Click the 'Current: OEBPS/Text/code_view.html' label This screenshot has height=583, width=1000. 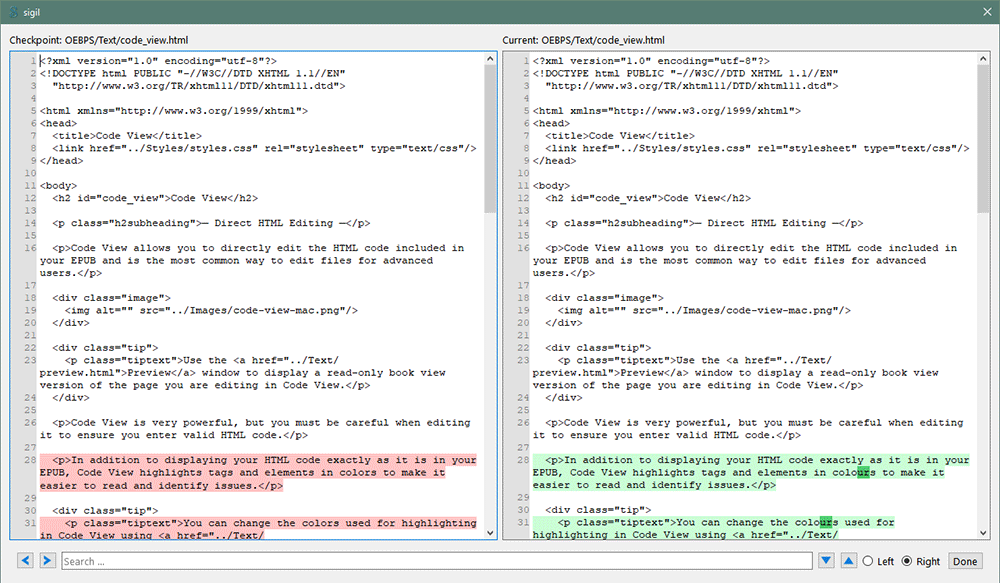click(x=584, y=40)
